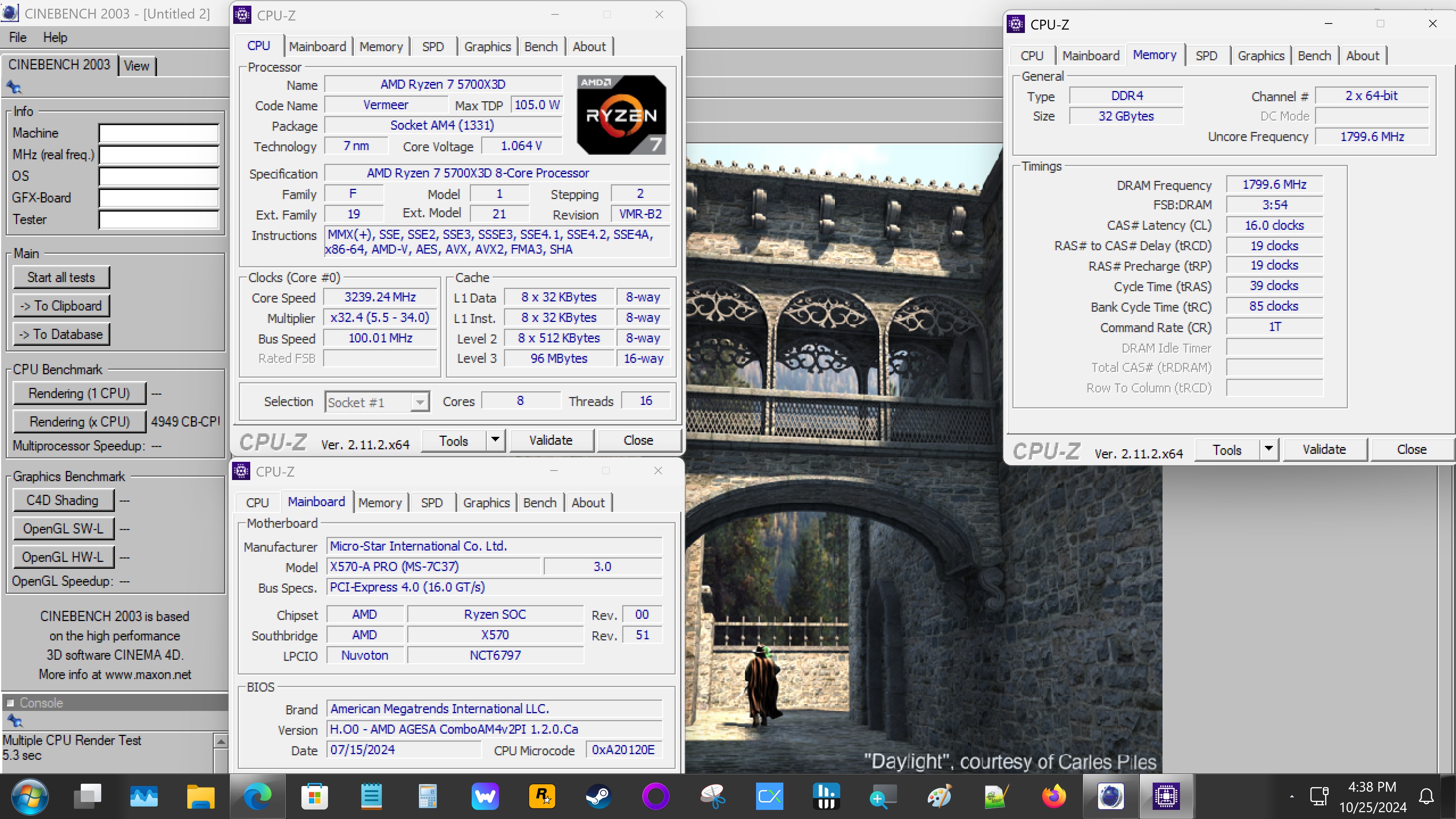Click the CINEBENCH pin icon below tabs

14,87
